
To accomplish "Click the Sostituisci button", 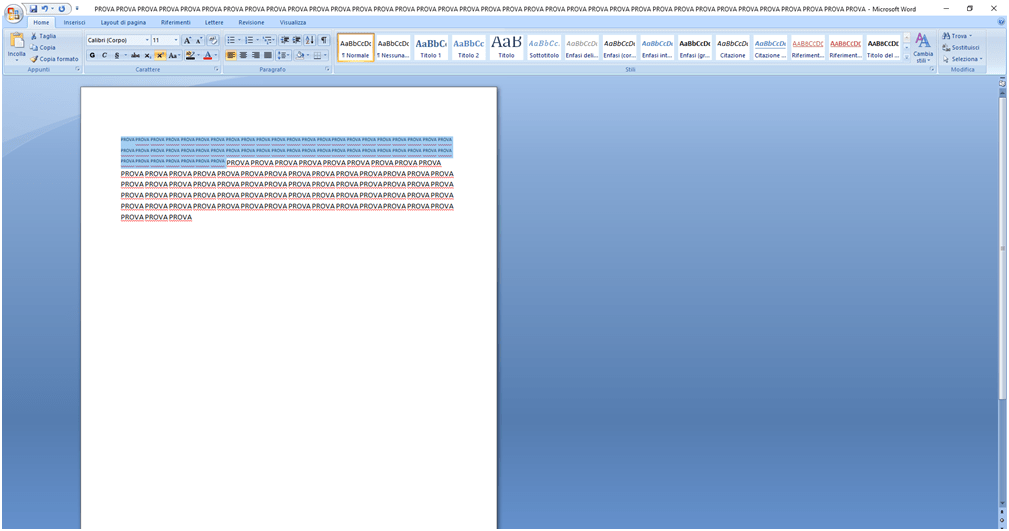I will [x=961, y=47].
